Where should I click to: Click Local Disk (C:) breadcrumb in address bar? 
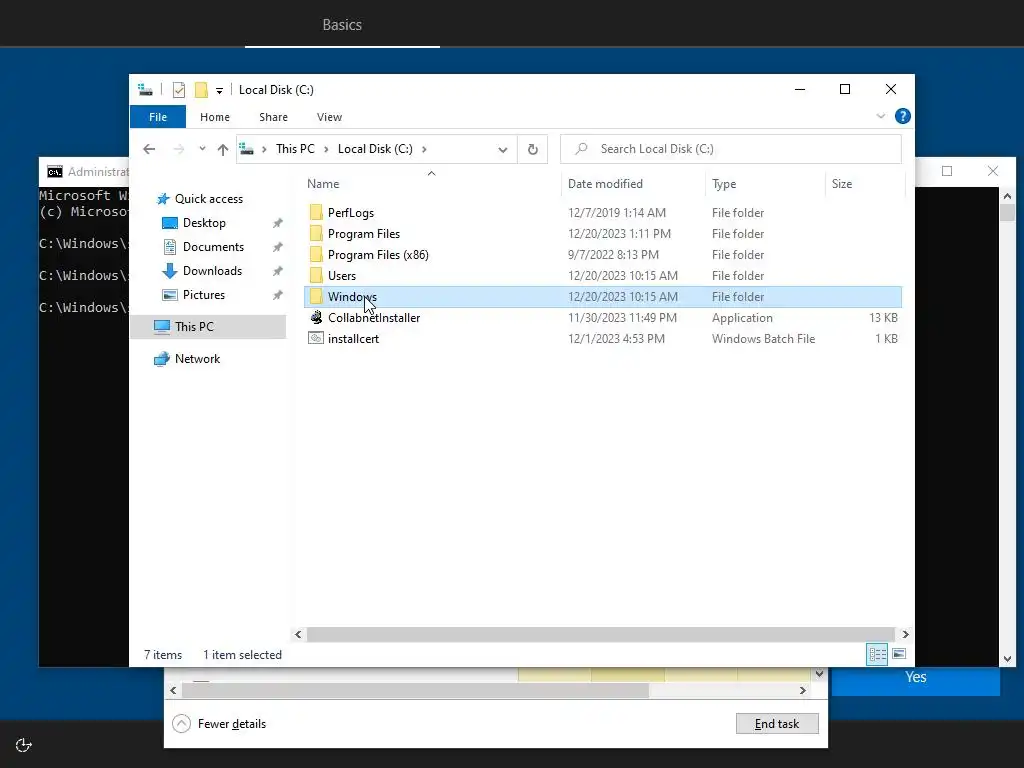375,149
